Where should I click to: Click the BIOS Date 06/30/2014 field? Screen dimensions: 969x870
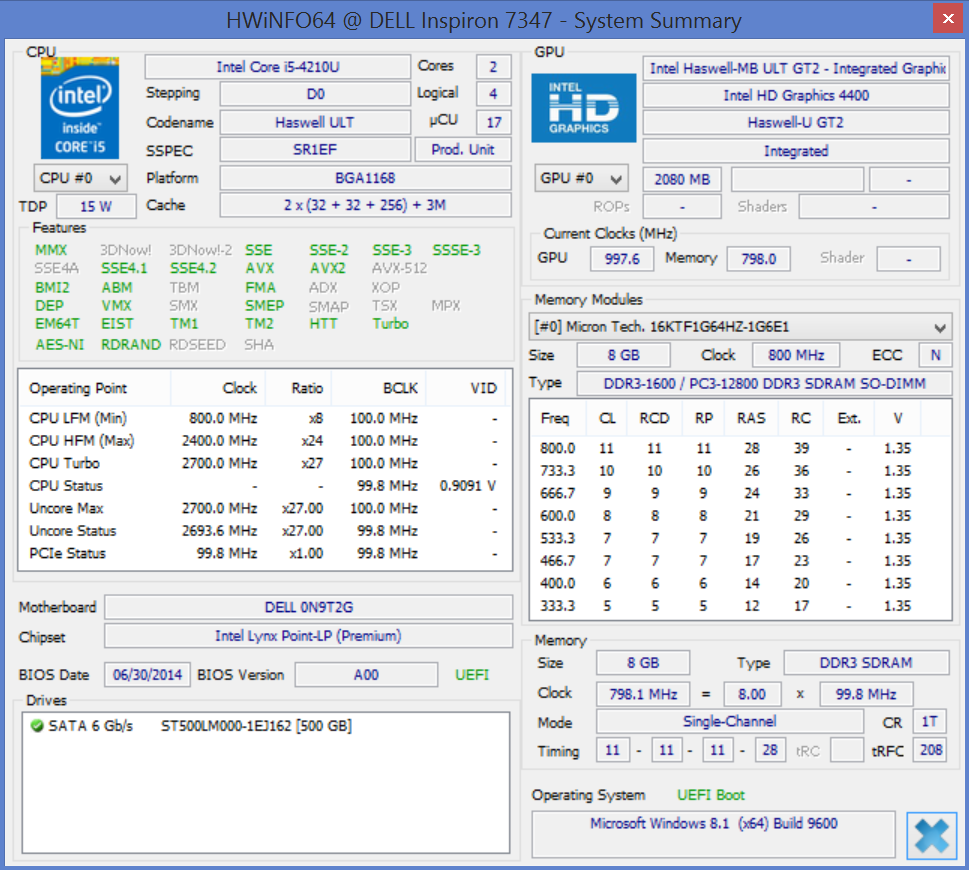(148, 675)
